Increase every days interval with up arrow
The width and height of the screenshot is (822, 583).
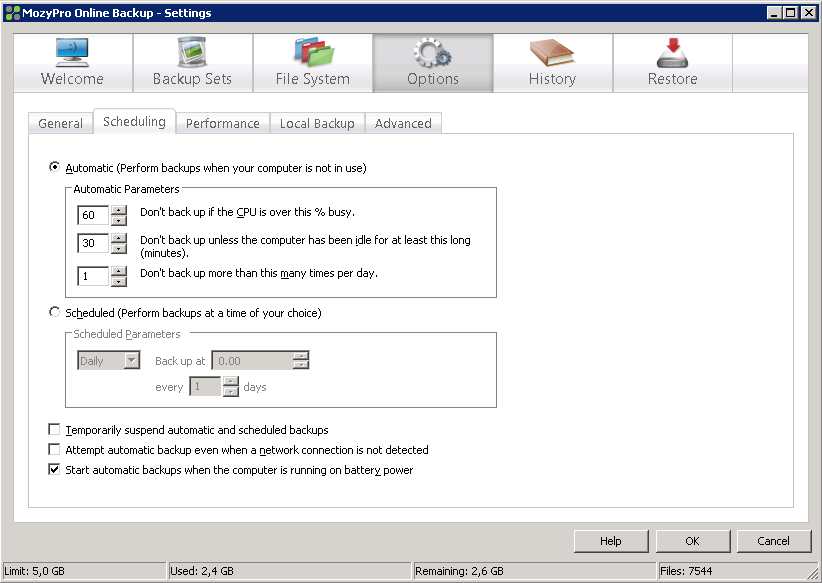click(x=231, y=382)
